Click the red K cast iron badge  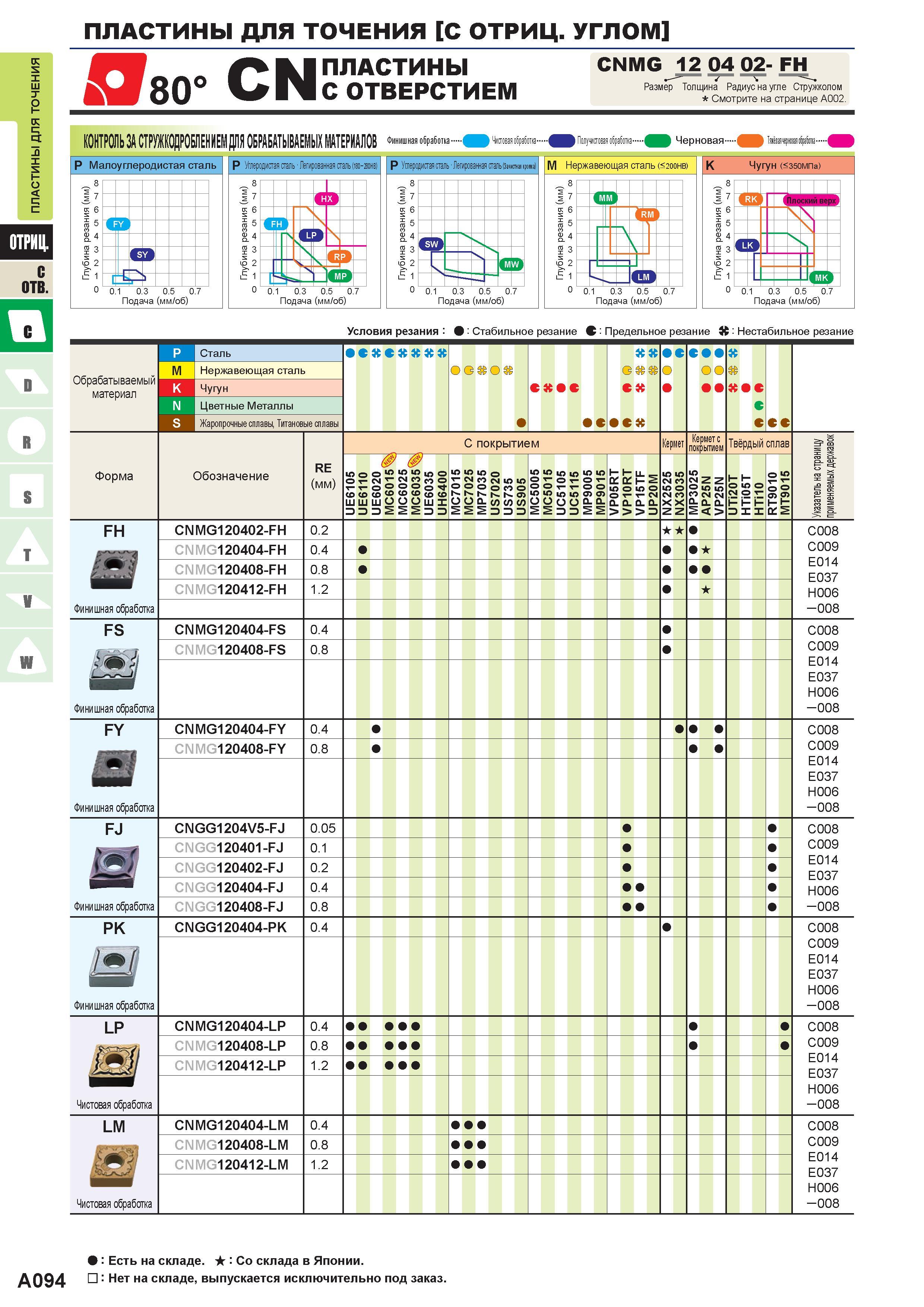tap(177, 388)
